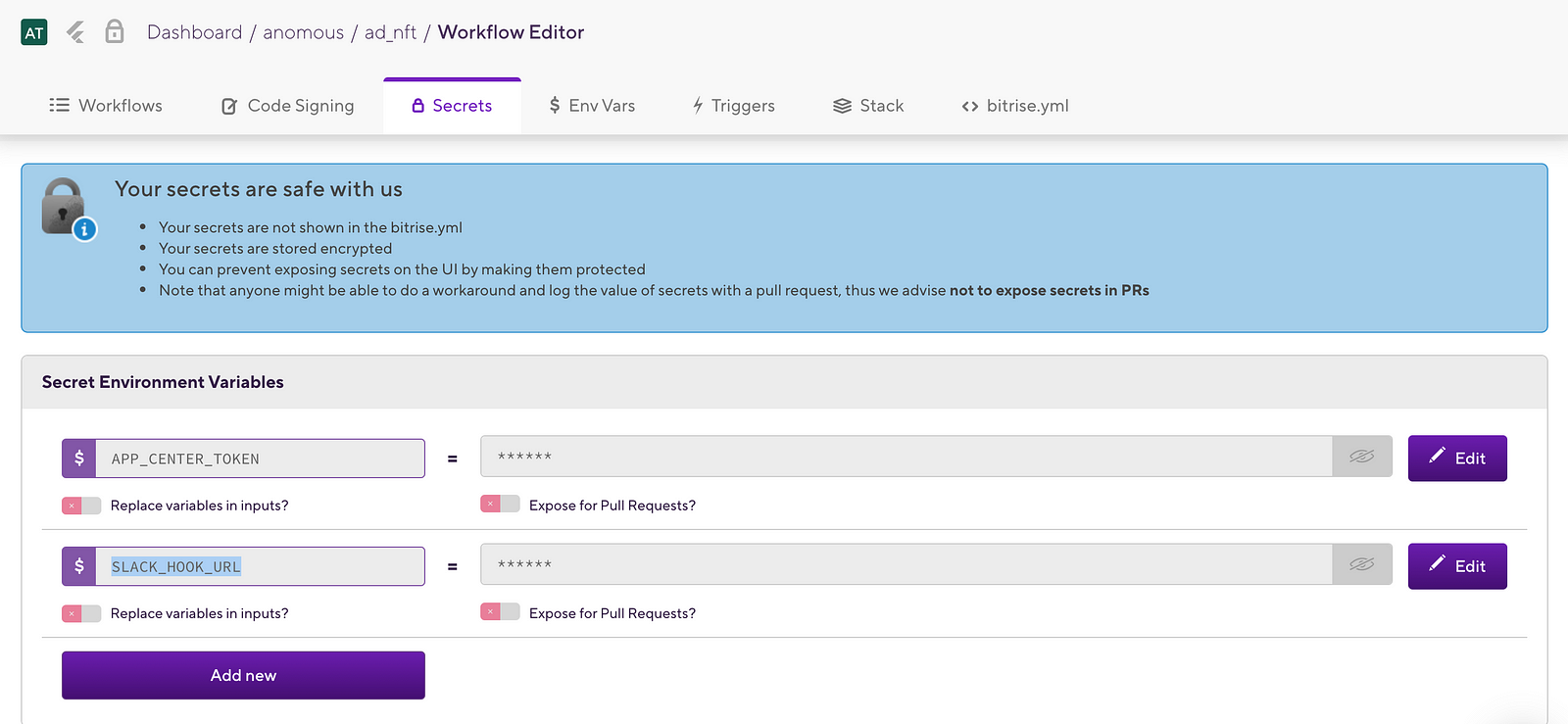Click the dollar icon beside APP_CENTER_TOKEN

click(x=79, y=459)
